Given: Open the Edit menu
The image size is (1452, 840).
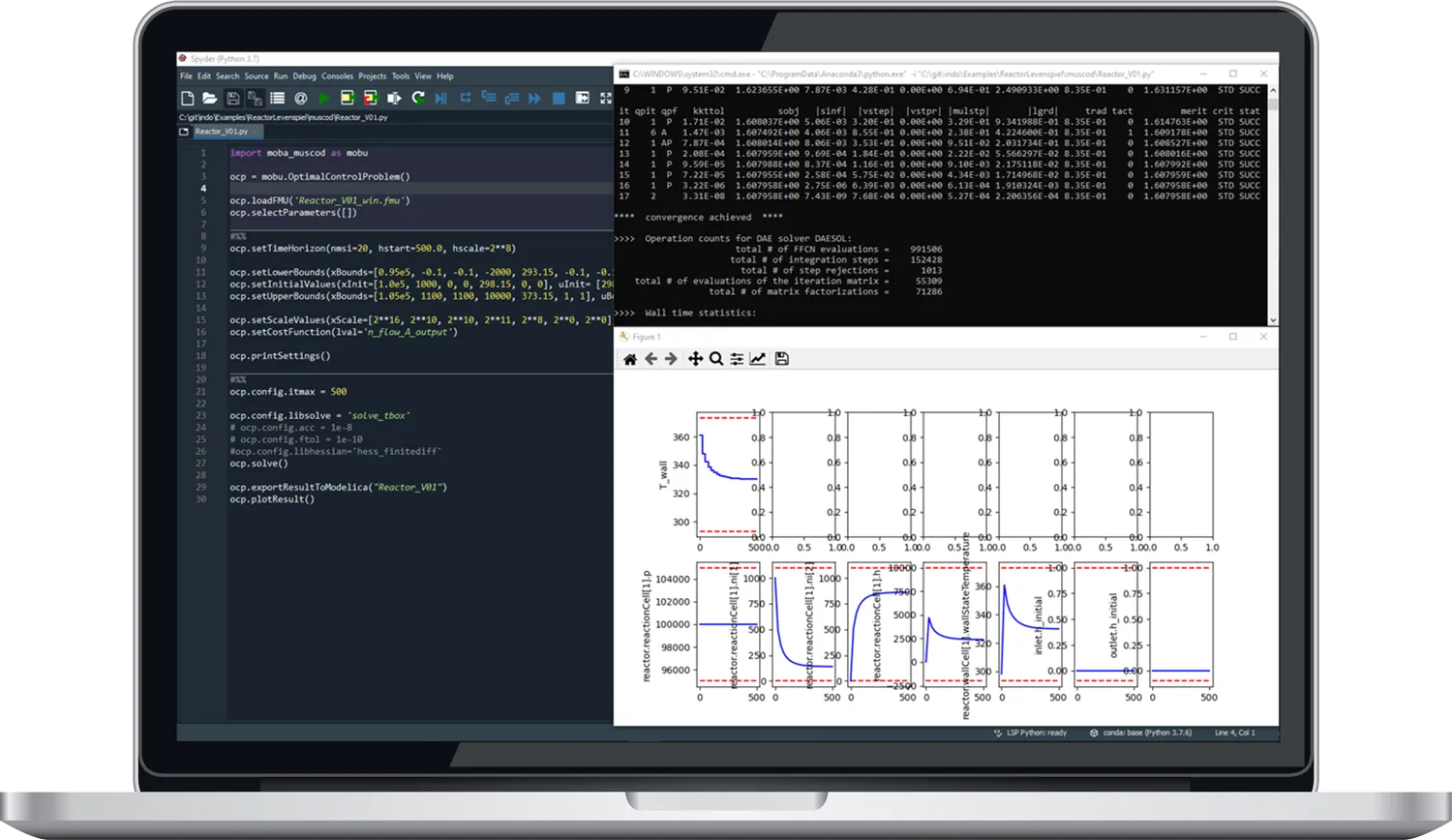Looking at the screenshot, I should click(204, 76).
